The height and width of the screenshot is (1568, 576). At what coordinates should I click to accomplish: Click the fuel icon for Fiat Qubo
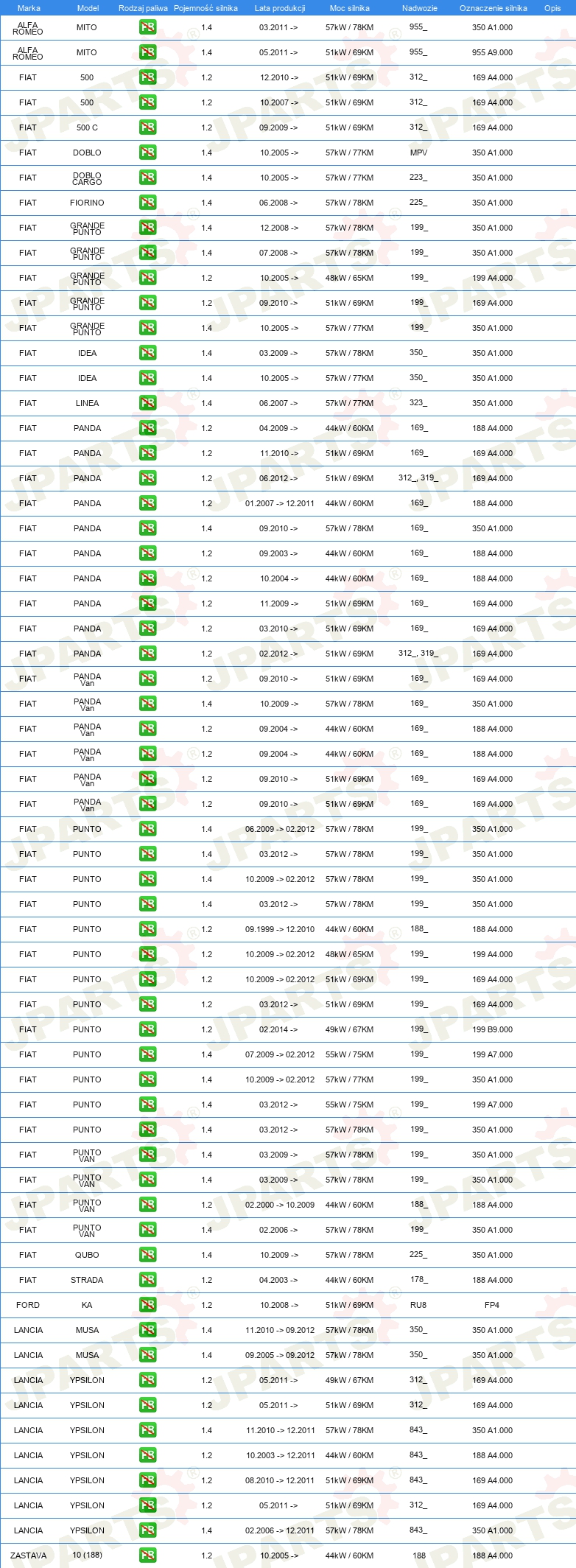[147, 1255]
